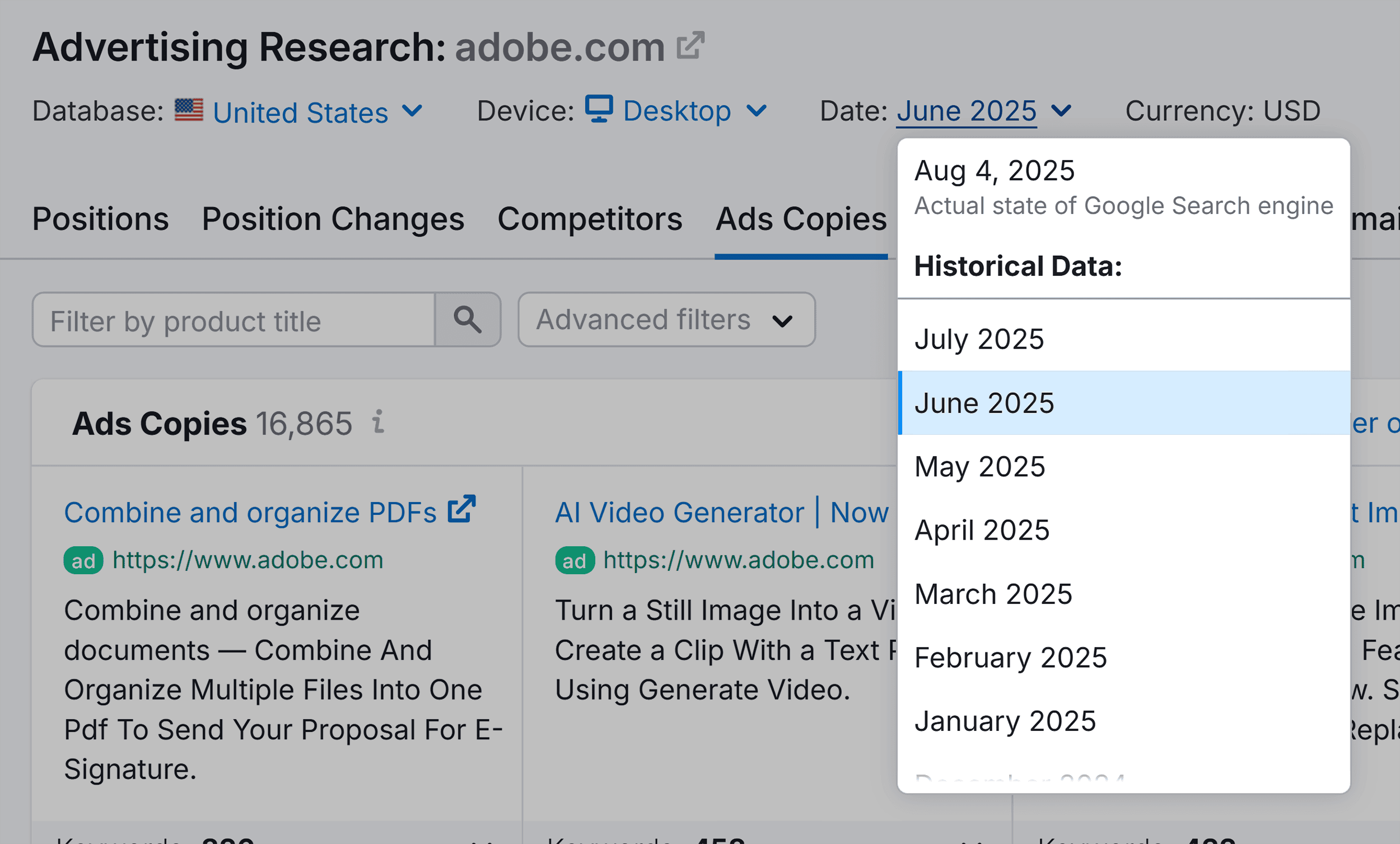
Task: Click the first ad's green ad badge
Action: [x=83, y=561]
